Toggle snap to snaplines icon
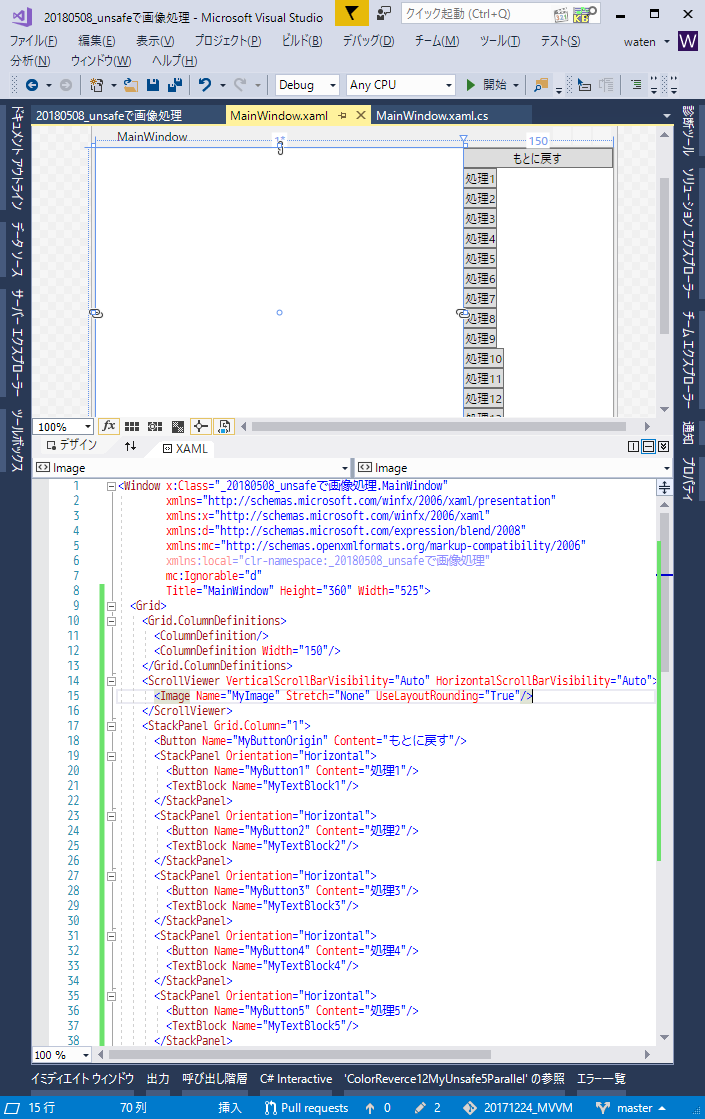705x1119 pixels. tap(201, 426)
